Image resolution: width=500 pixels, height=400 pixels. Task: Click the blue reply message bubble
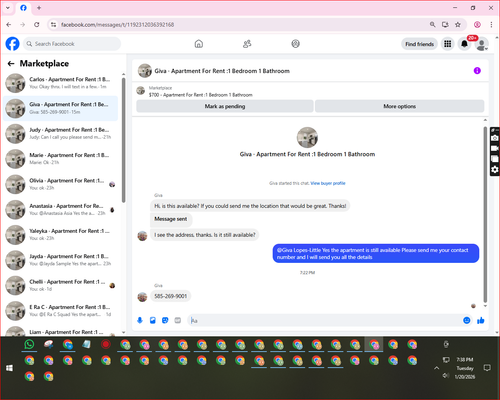376,254
